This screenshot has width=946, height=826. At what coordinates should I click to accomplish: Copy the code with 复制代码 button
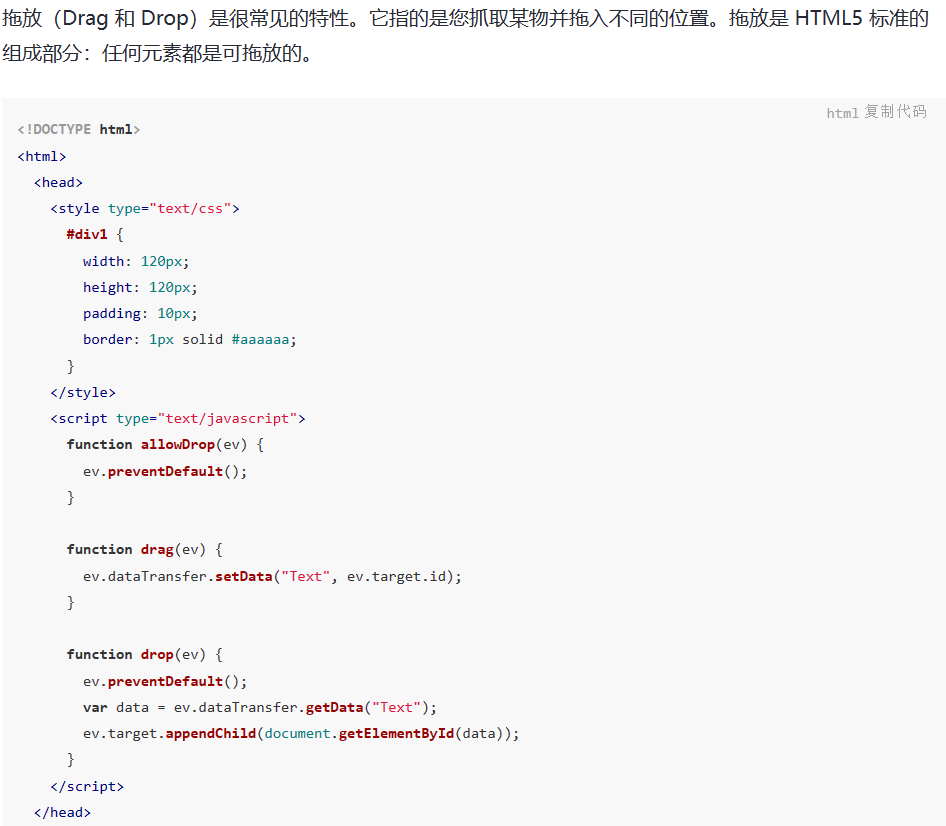click(x=895, y=112)
